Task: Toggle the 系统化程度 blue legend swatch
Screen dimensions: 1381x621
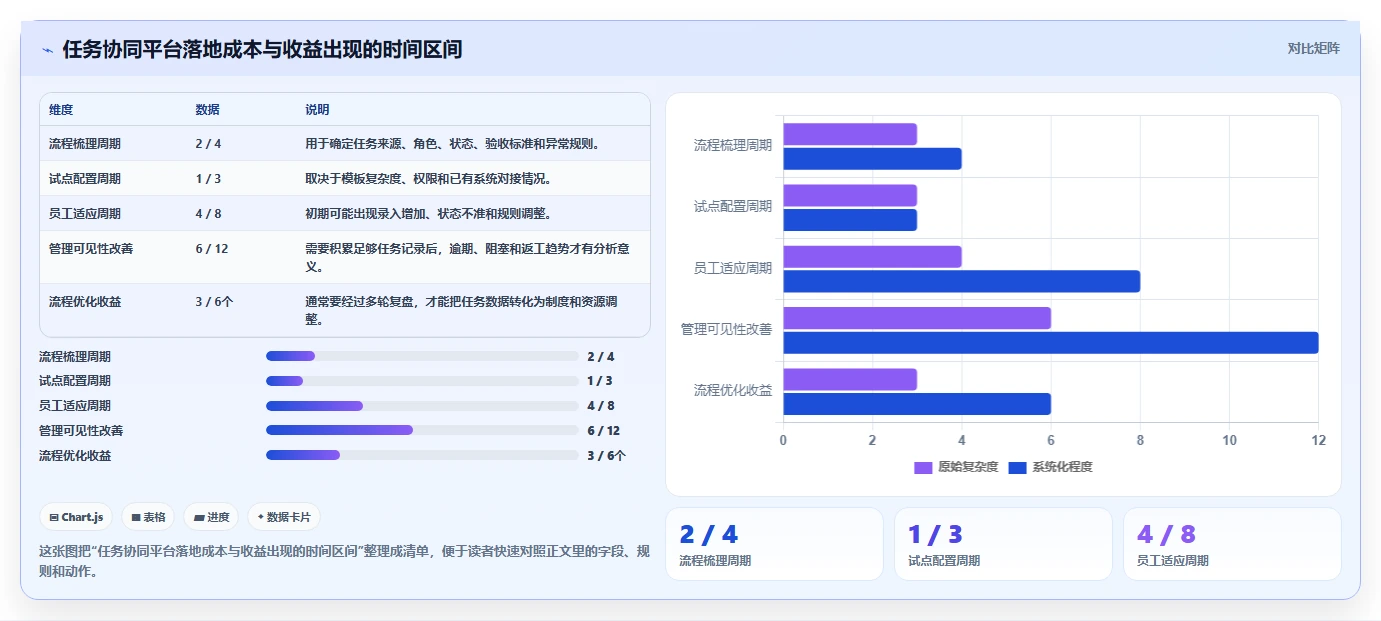Action: coord(1018,467)
